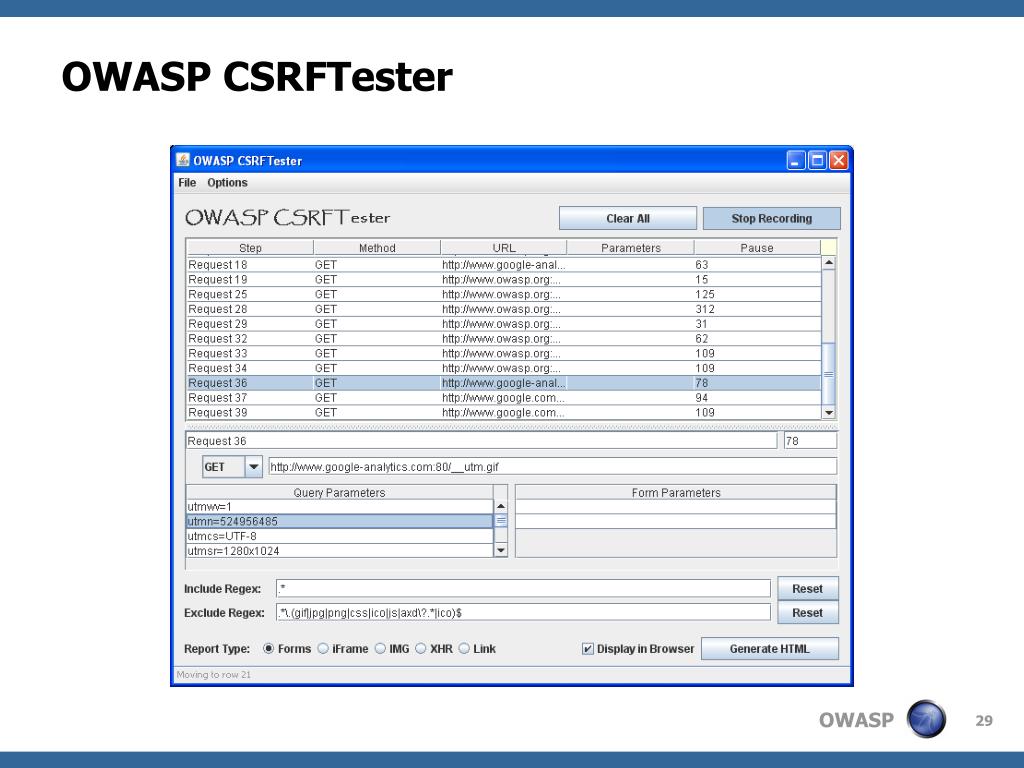This screenshot has height=768, width=1024.
Task: Click the Form Parameters header
Action: (x=676, y=492)
